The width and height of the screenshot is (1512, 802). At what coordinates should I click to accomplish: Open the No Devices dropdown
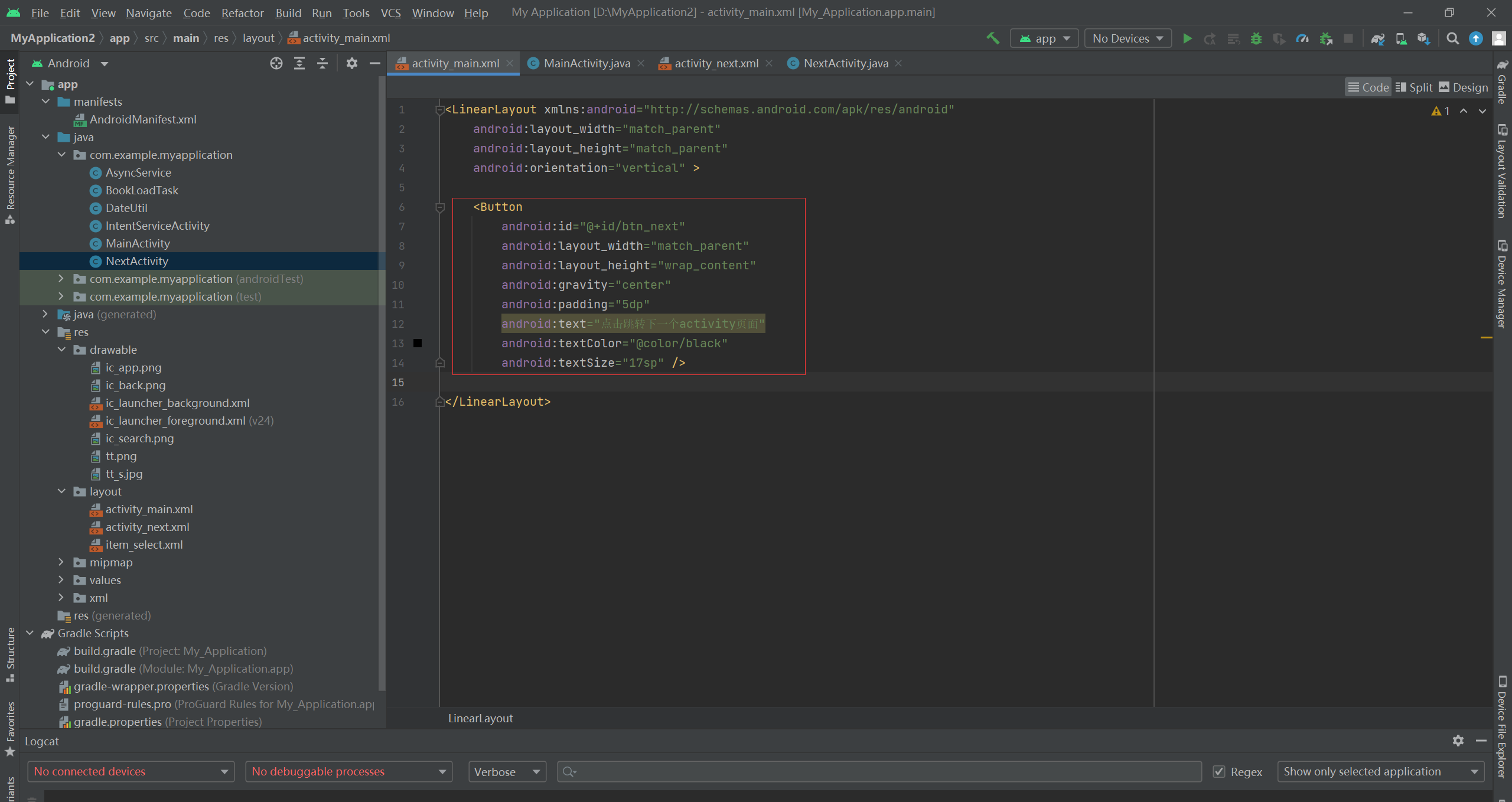pos(1128,38)
